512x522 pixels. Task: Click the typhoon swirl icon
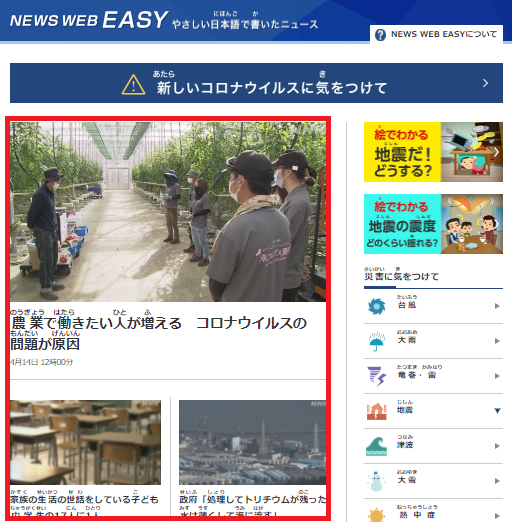[376, 306]
